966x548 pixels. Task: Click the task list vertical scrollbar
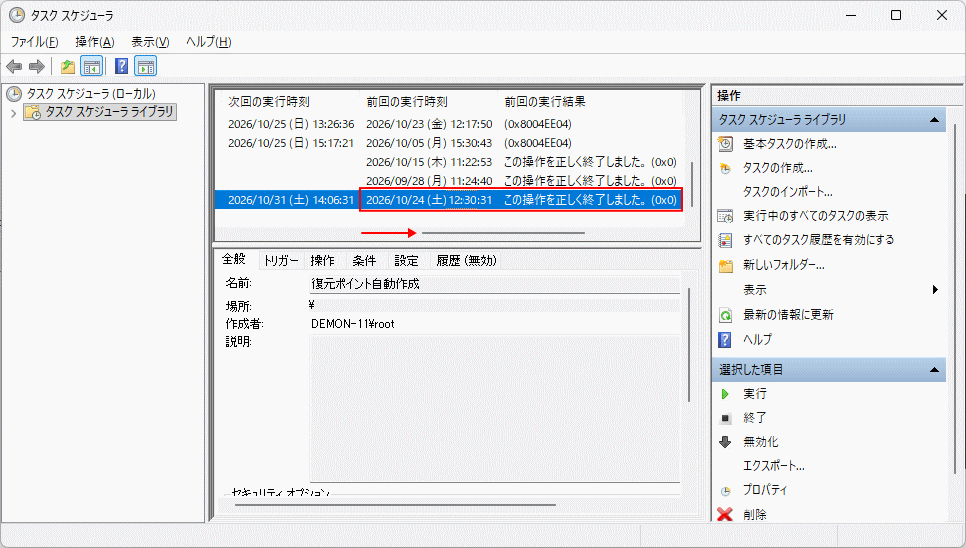692,185
